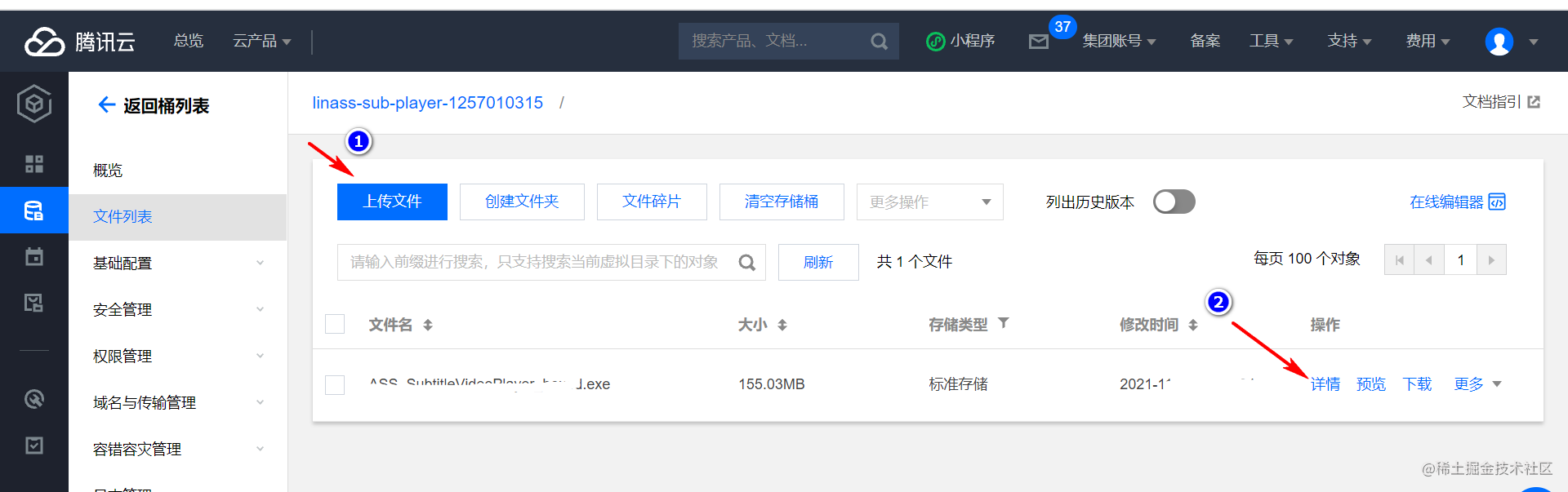The width and height of the screenshot is (1568, 492).
Task: Click the 155.03MB size cell
Action: [772, 384]
